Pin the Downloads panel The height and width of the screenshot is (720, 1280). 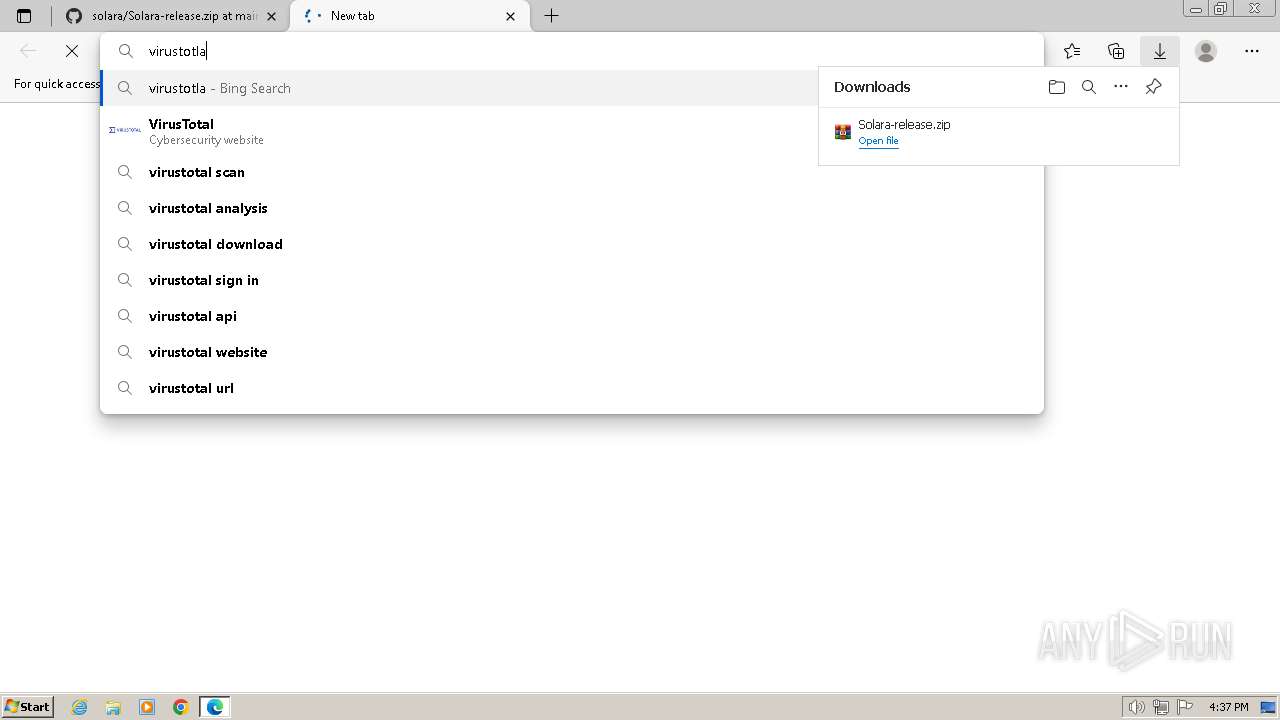tap(1153, 87)
